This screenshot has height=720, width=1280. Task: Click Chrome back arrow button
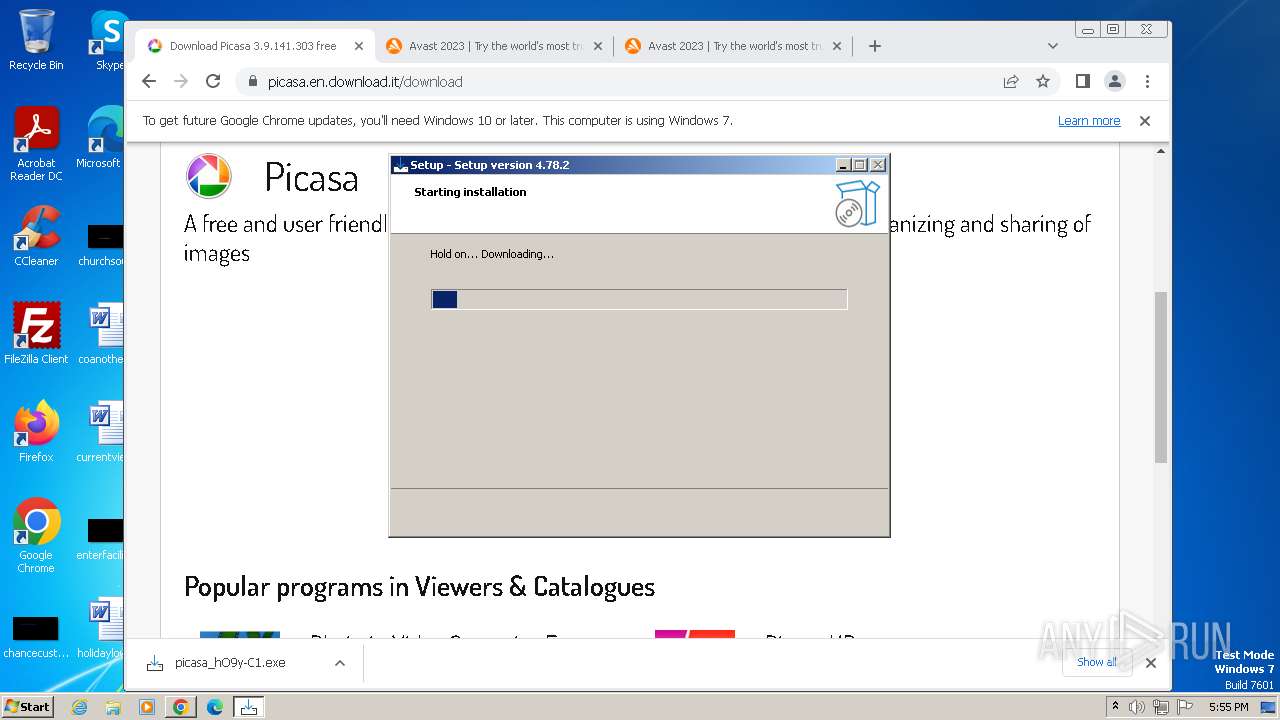pos(149,81)
